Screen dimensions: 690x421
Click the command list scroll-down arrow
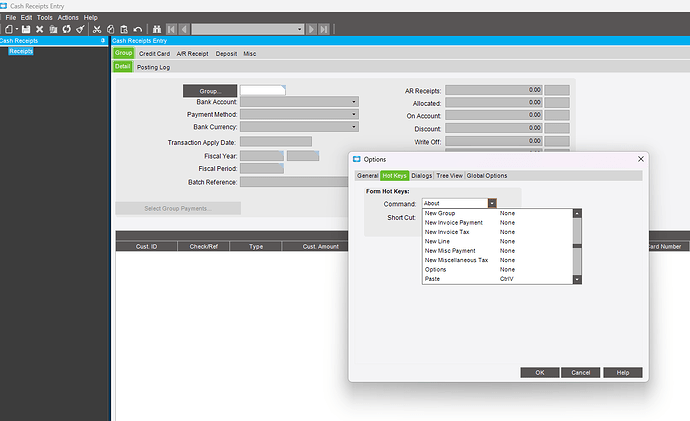click(x=577, y=279)
